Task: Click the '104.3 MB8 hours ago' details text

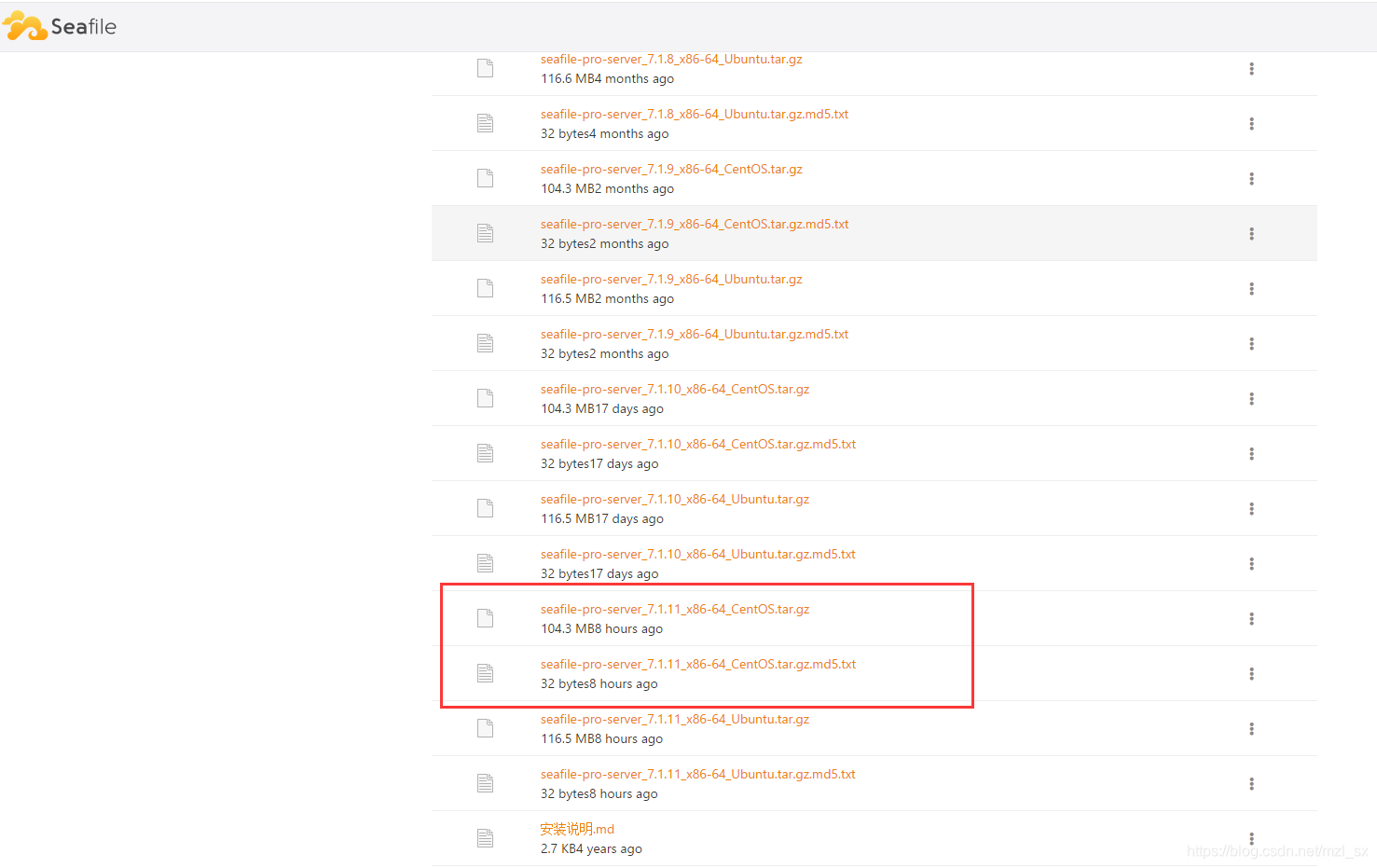Action: click(x=602, y=628)
